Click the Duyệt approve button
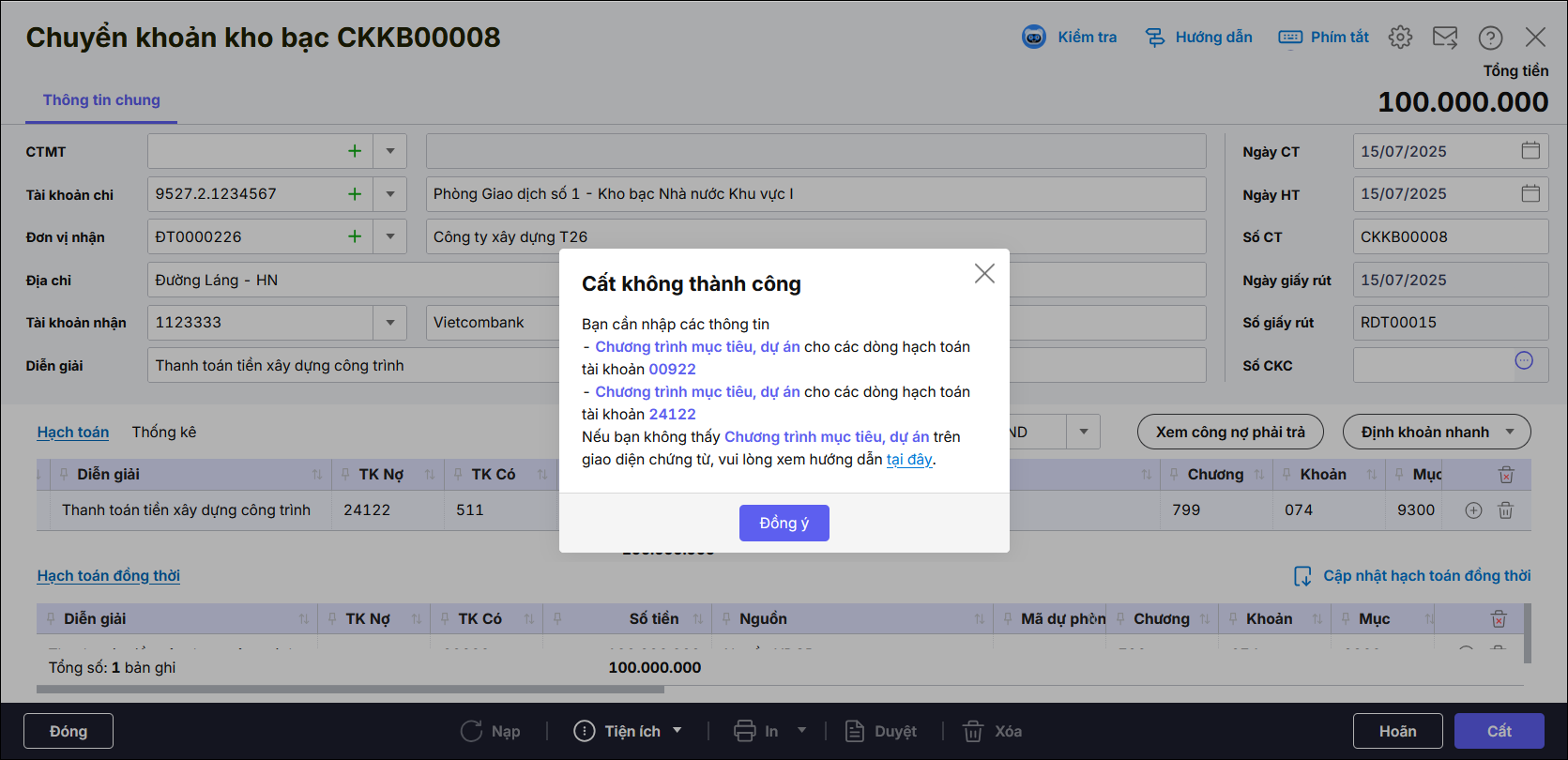This screenshot has height=760, width=1568. pos(881,731)
